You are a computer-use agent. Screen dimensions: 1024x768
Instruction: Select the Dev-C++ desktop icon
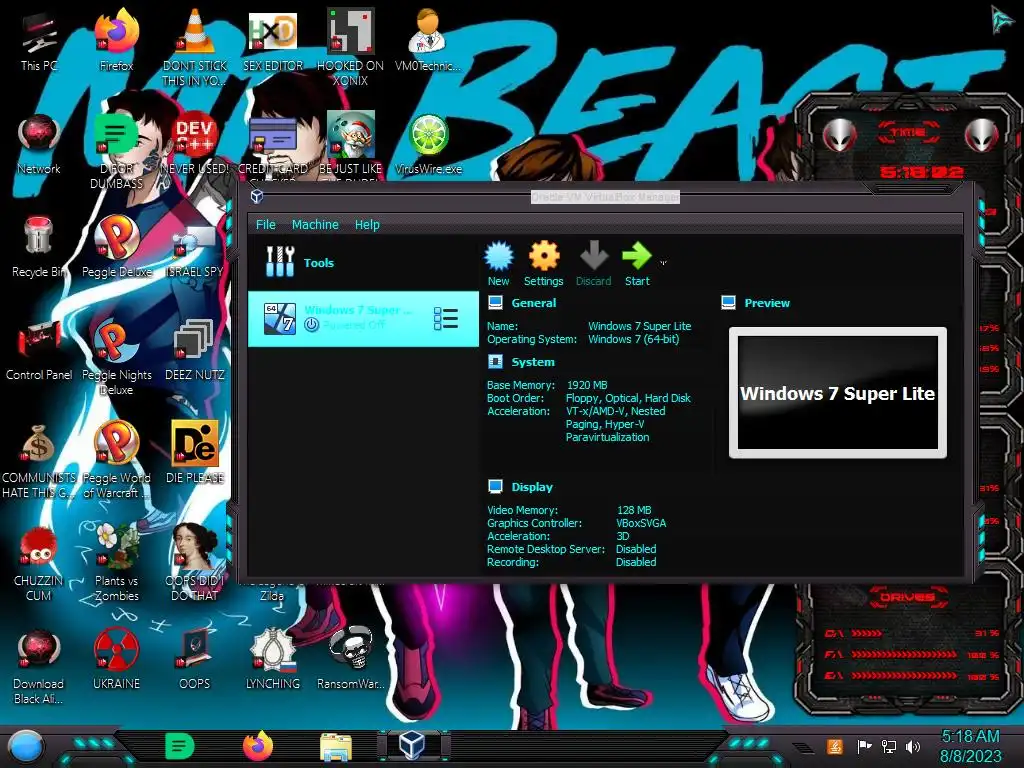[x=195, y=136]
